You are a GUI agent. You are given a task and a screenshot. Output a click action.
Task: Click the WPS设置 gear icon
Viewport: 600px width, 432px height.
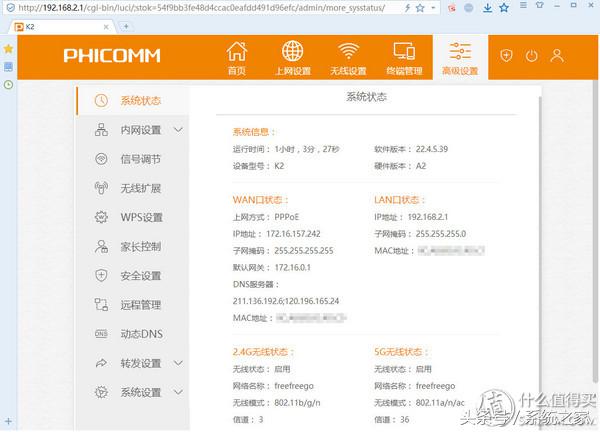click(x=101, y=217)
